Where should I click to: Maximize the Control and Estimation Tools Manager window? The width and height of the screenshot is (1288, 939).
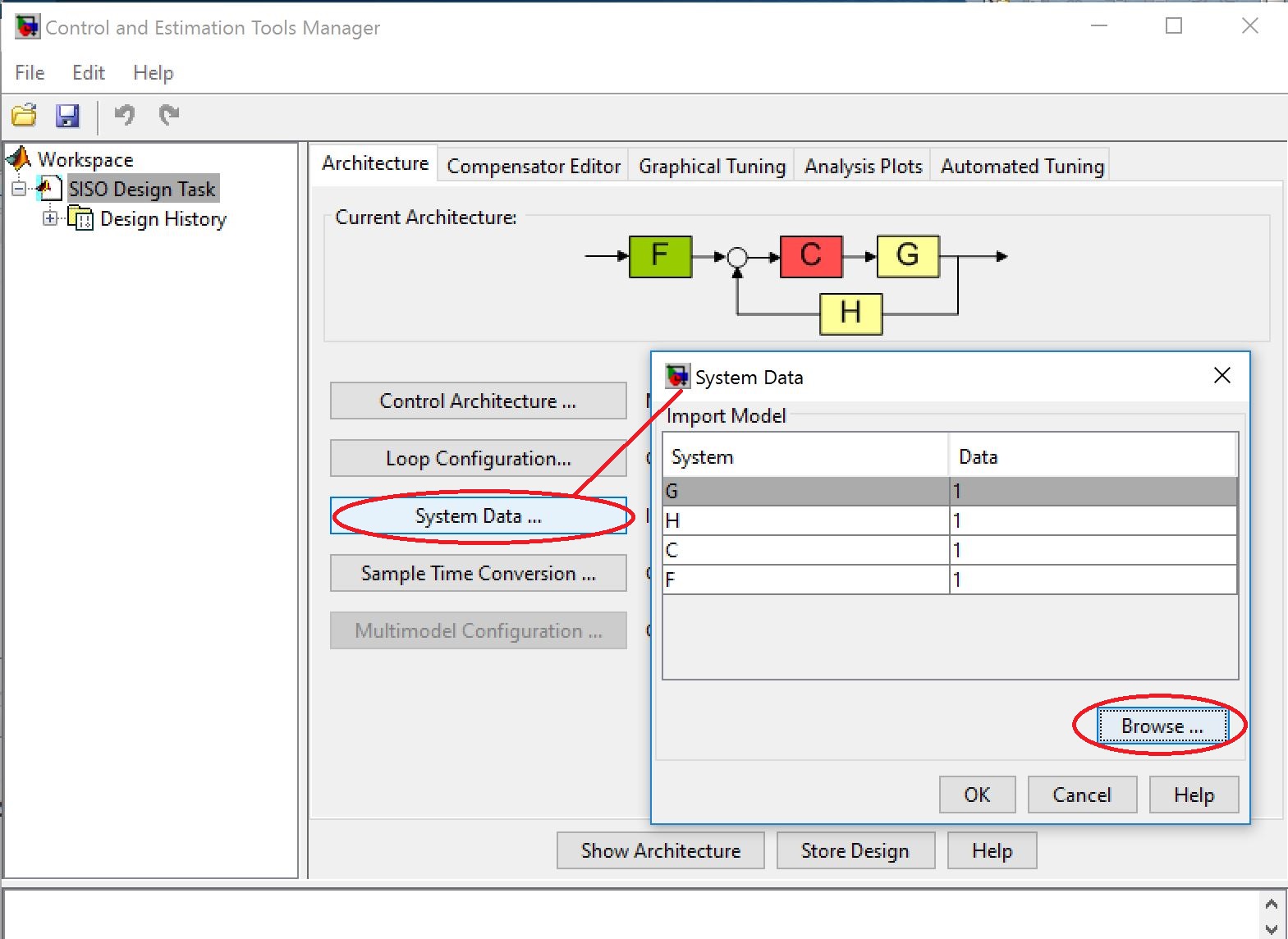[1174, 26]
